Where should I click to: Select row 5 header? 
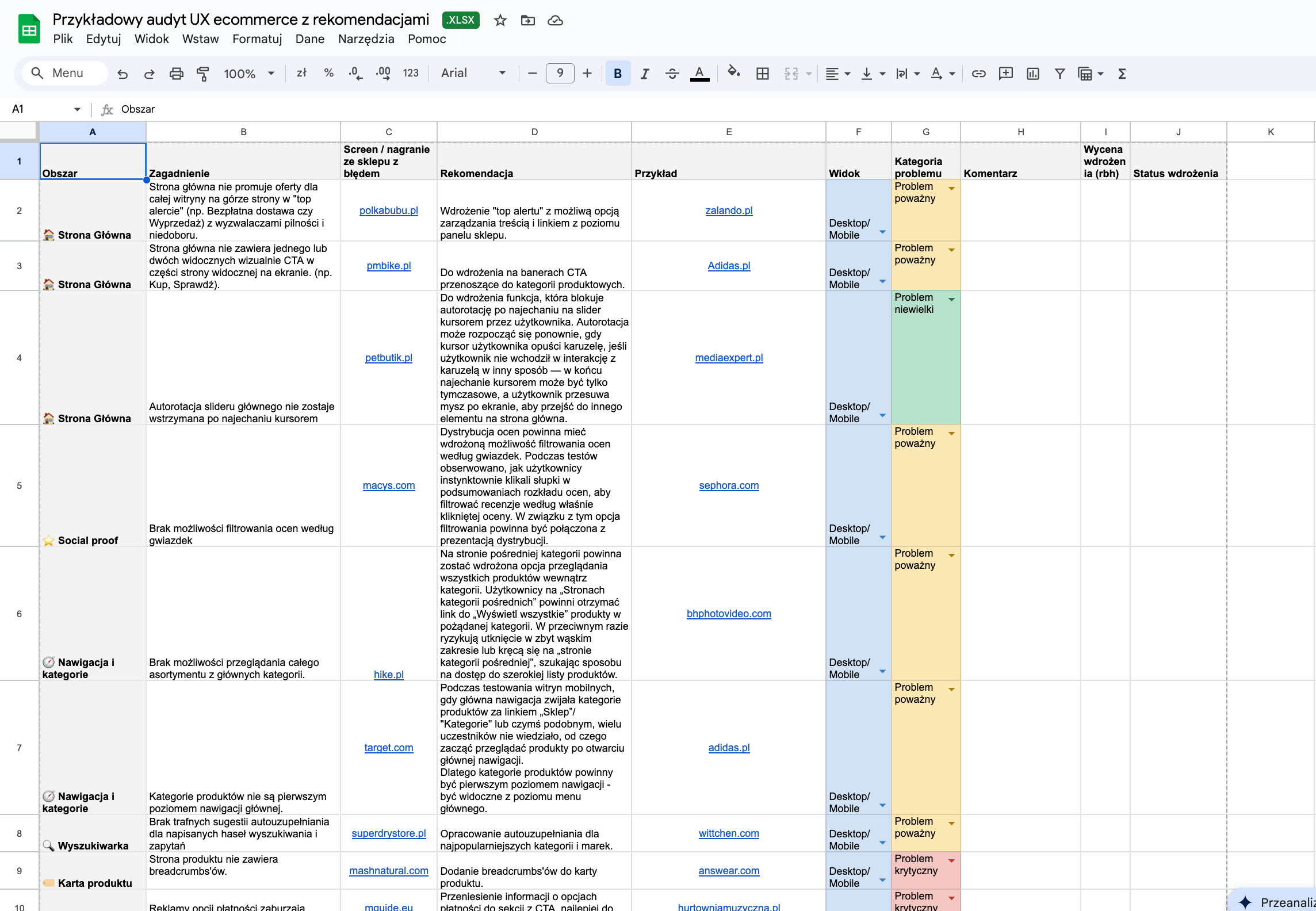coord(19,485)
